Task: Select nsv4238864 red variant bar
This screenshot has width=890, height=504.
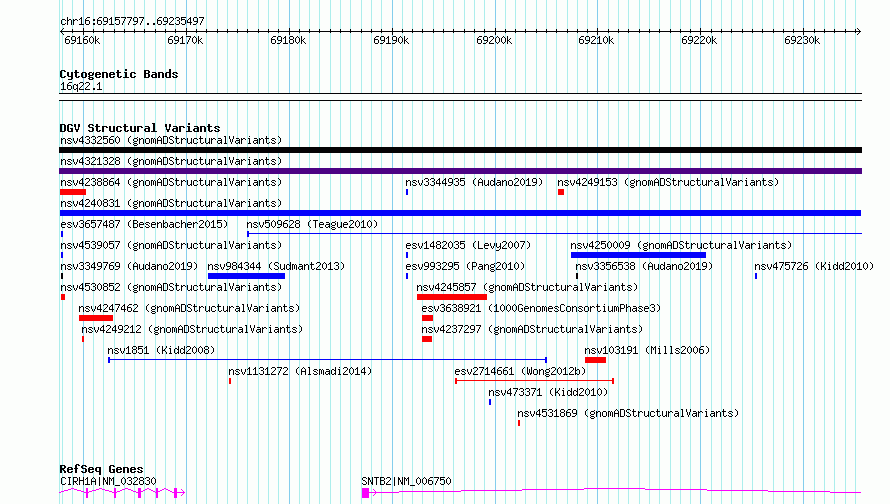Action: coord(73,192)
